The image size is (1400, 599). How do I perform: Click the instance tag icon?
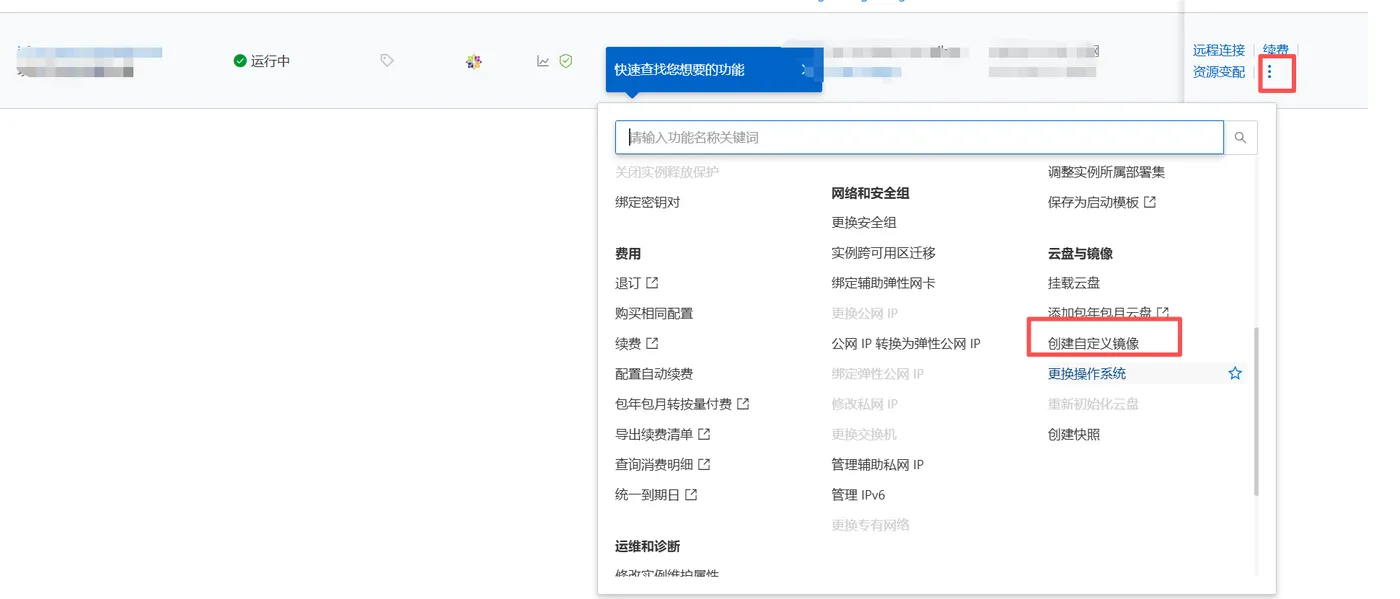[387, 61]
